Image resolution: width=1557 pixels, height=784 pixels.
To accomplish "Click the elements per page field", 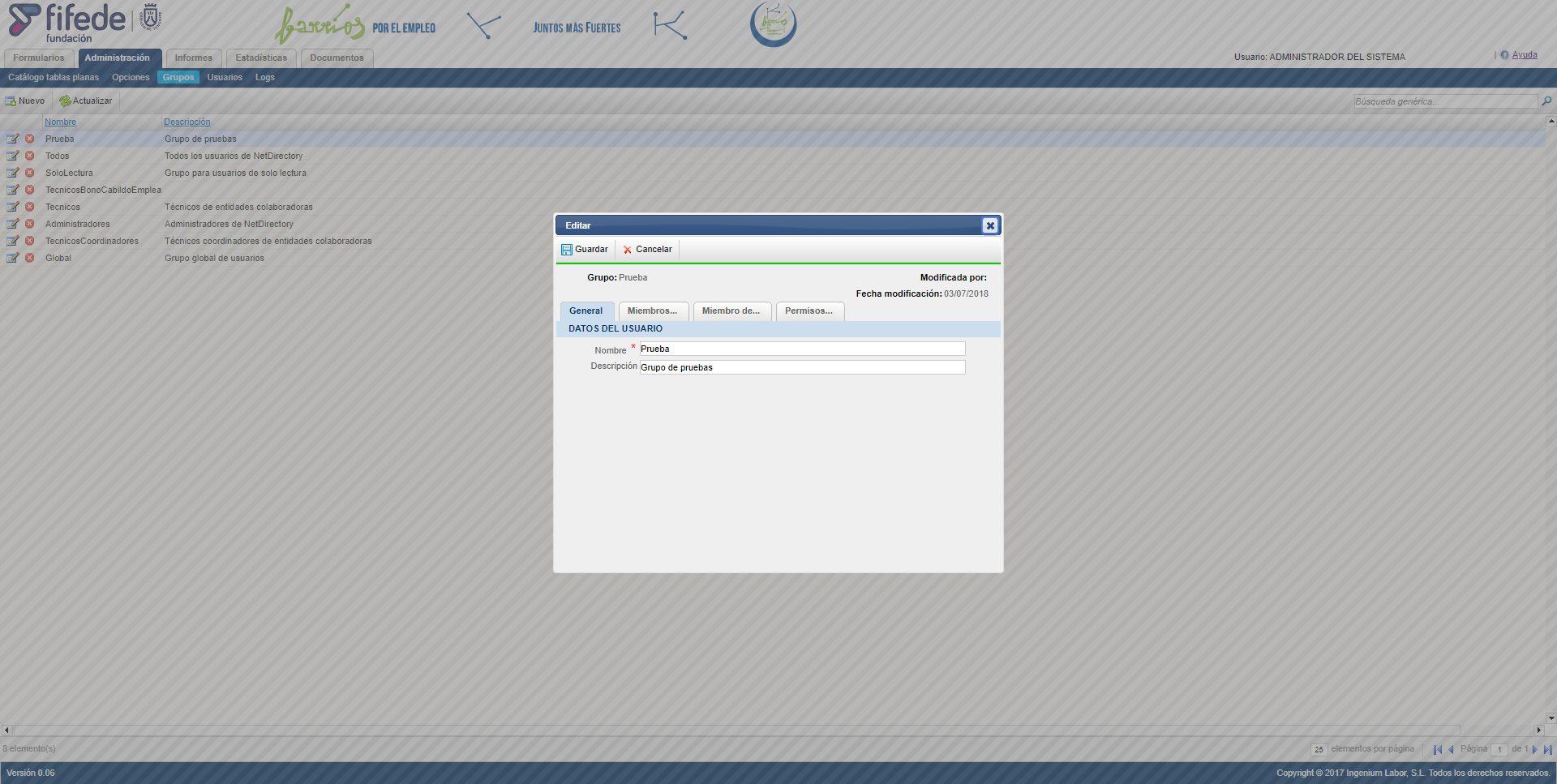I will 1319,750.
